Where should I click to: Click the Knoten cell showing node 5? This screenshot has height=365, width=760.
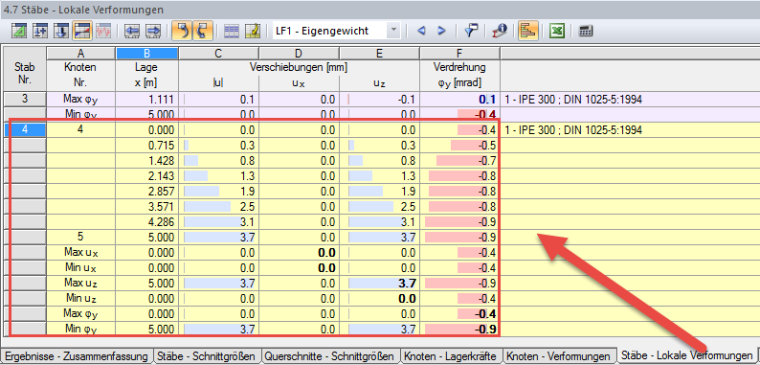81,237
